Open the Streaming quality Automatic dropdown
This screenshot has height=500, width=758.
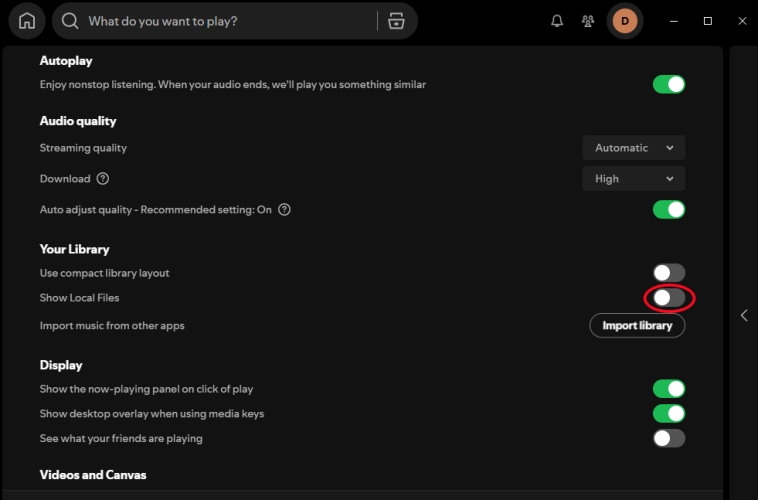[x=633, y=147]
